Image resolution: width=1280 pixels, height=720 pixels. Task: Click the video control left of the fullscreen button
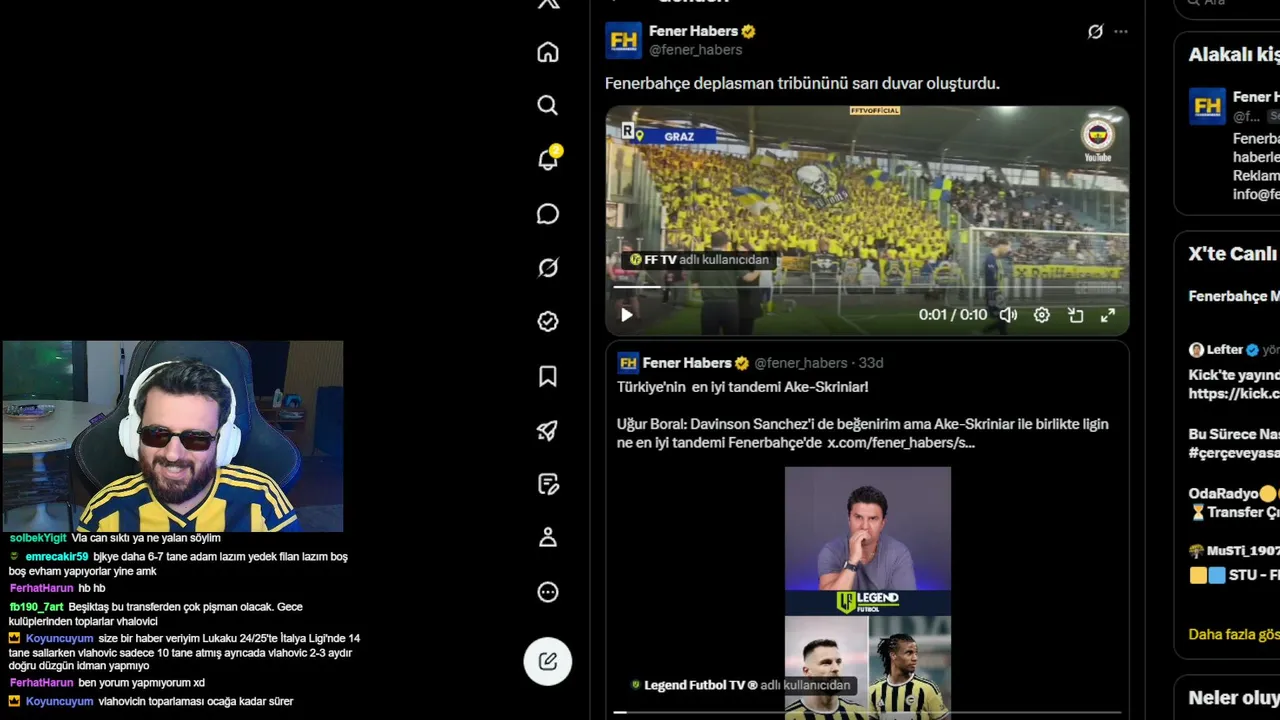[x=1076, y=315]
